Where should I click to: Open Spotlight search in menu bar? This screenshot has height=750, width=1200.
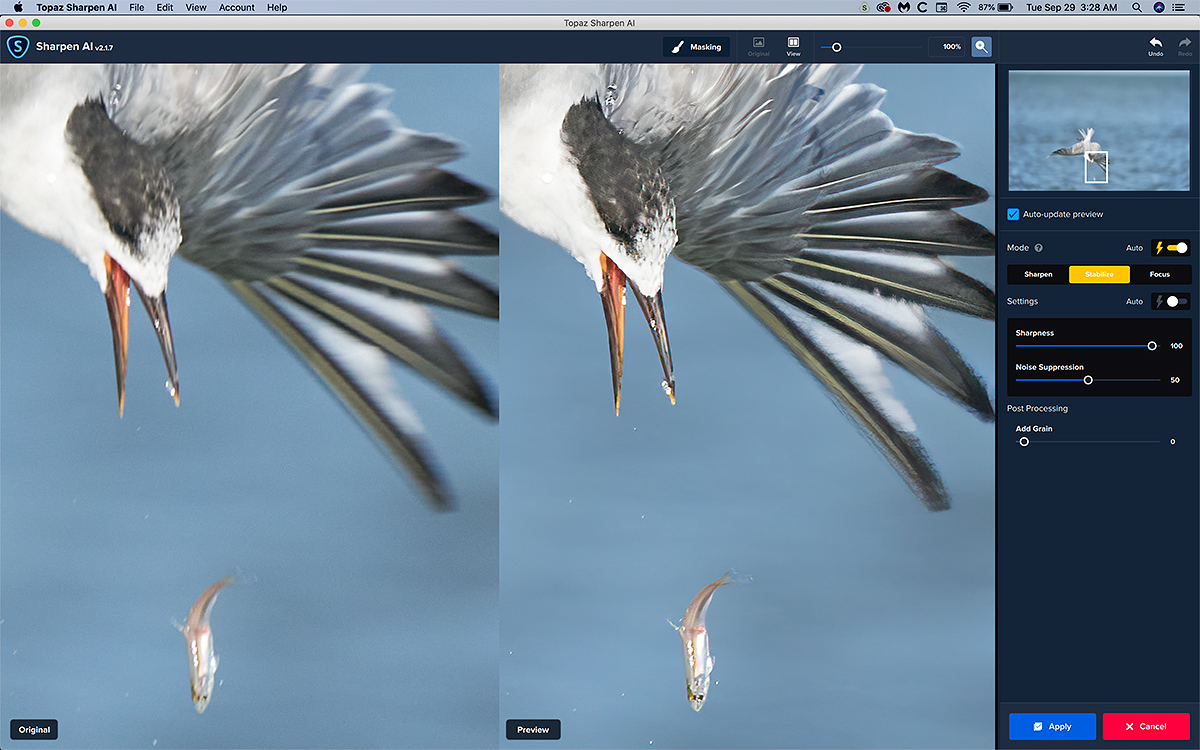pos(1139,7)
